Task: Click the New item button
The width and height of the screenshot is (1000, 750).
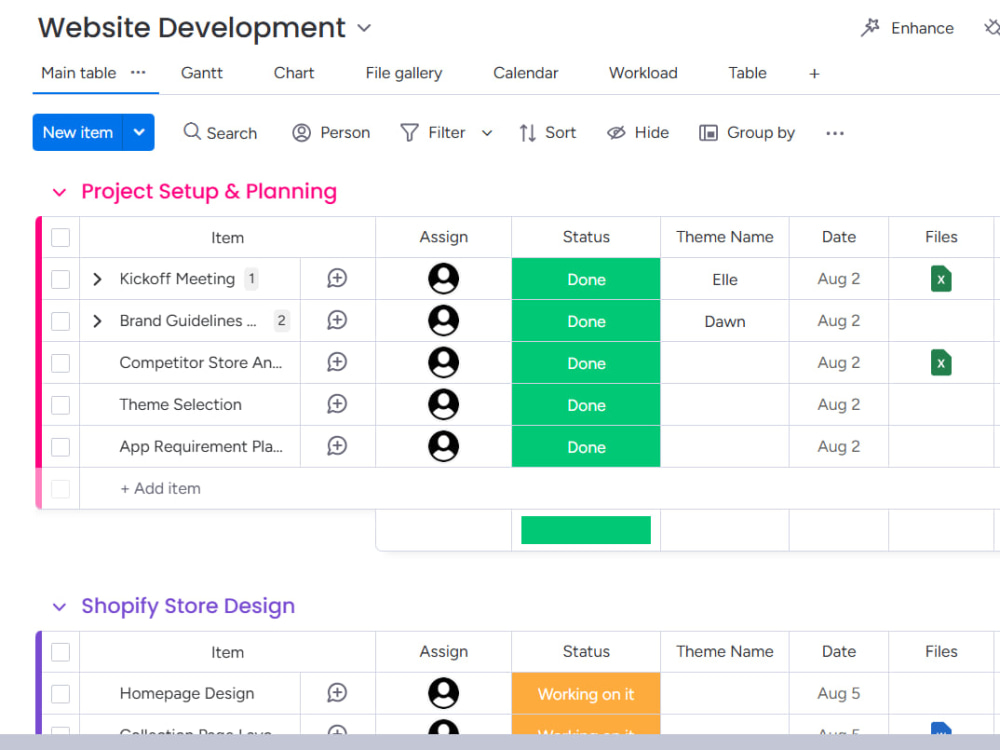Action: 77,132
